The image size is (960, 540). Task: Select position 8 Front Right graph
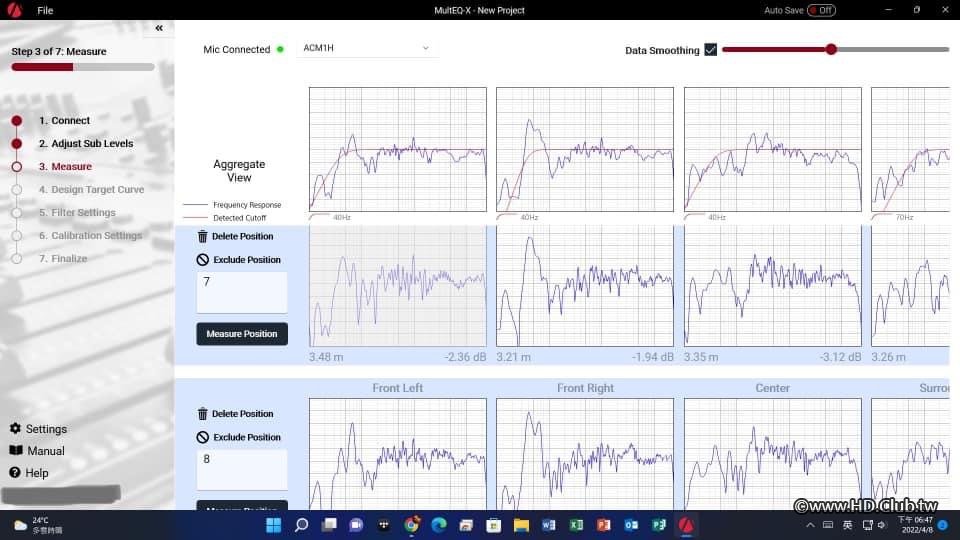coord(585,454)
